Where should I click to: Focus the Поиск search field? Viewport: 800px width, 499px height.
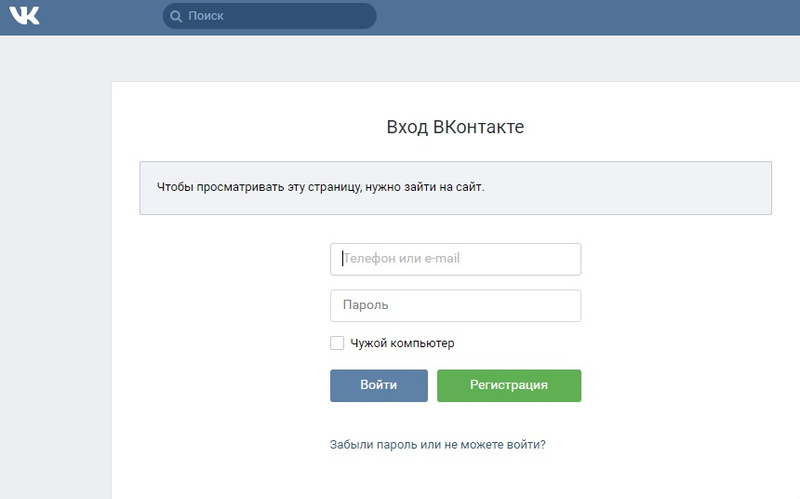pyautogui.click(x=280, y=17)
